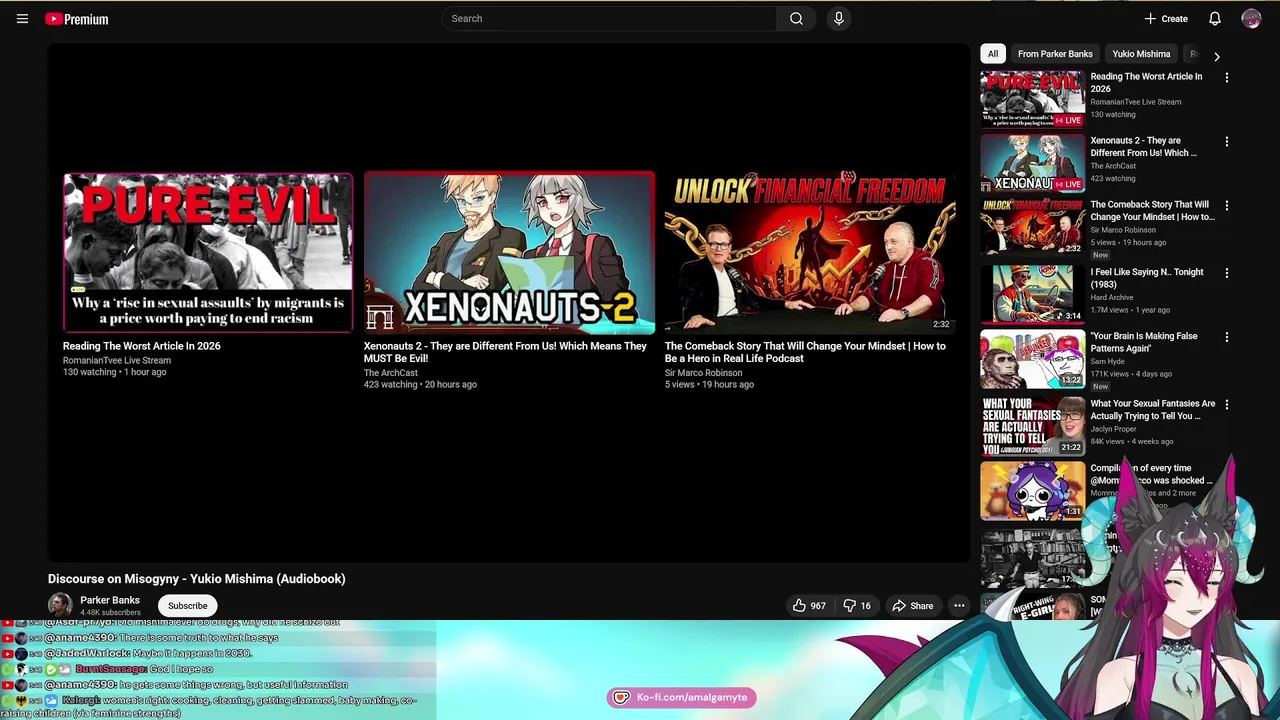The height and width of the screenshot is (720, 1280).
Task: Click the Ko-fi.com/amalgamyte overlay badge
Action: point(681,697)
